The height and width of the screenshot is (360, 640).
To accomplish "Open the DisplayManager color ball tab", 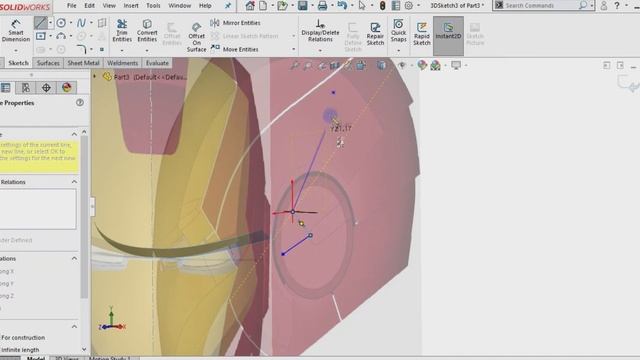I will click(x=67, y=87).
